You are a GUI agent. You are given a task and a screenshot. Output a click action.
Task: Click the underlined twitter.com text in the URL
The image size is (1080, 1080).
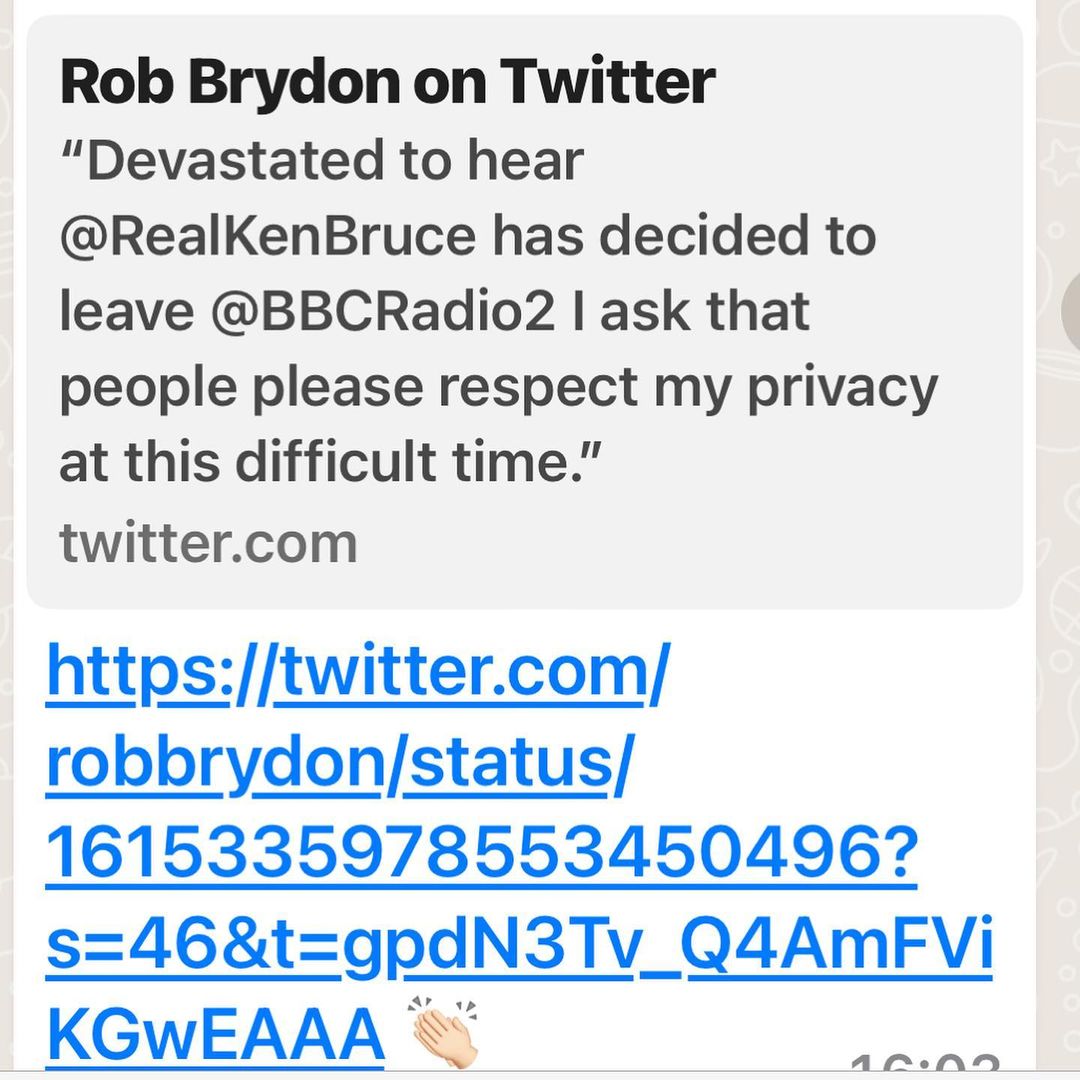tap(462, 673)
